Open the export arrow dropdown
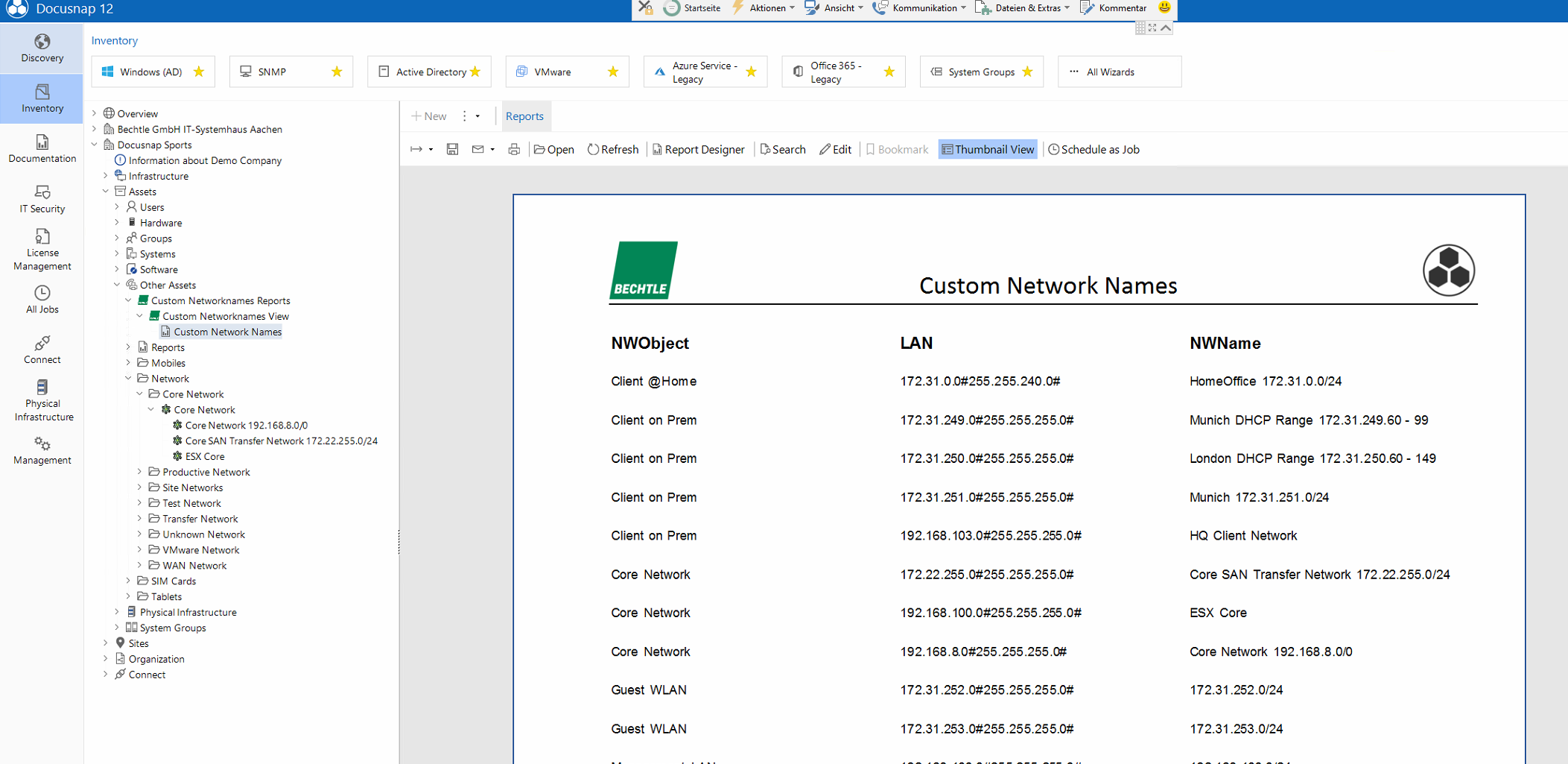1568x764 pixels. pos(431,150)
